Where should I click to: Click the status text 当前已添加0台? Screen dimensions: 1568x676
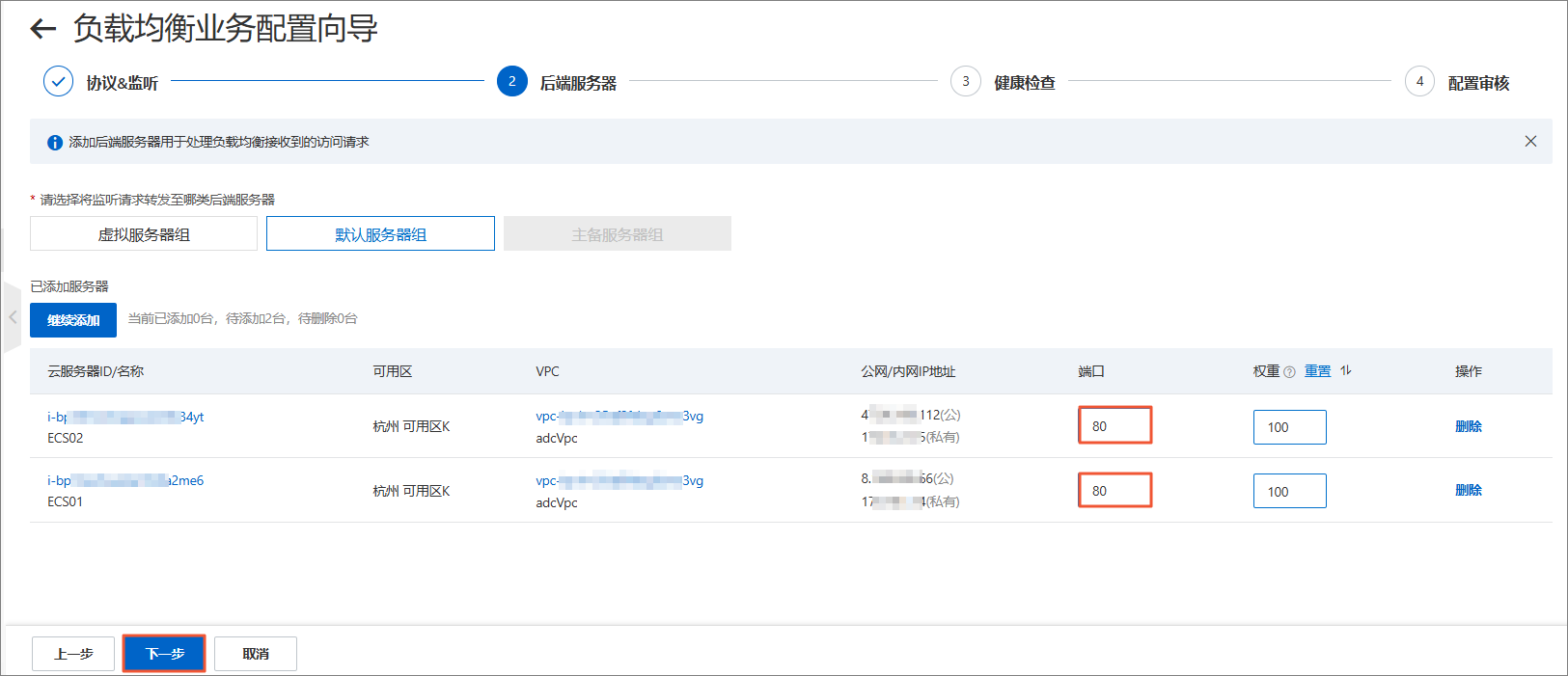(170, 318)
